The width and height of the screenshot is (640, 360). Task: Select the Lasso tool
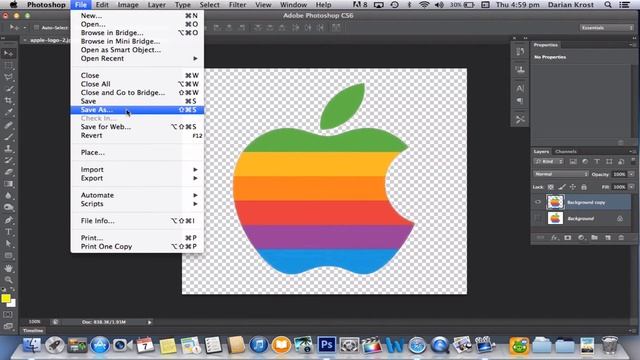pyautogui.click(x=8, y=77)
